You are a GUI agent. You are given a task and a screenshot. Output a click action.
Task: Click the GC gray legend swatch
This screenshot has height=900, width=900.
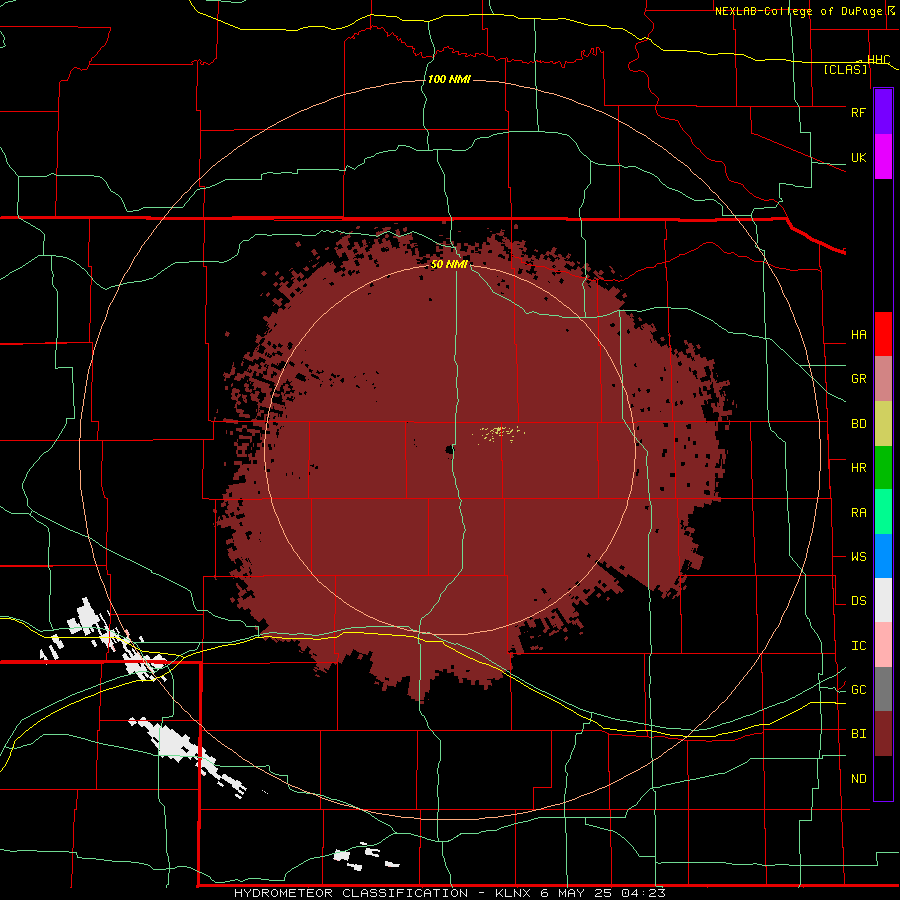click(x=883, y=689)
